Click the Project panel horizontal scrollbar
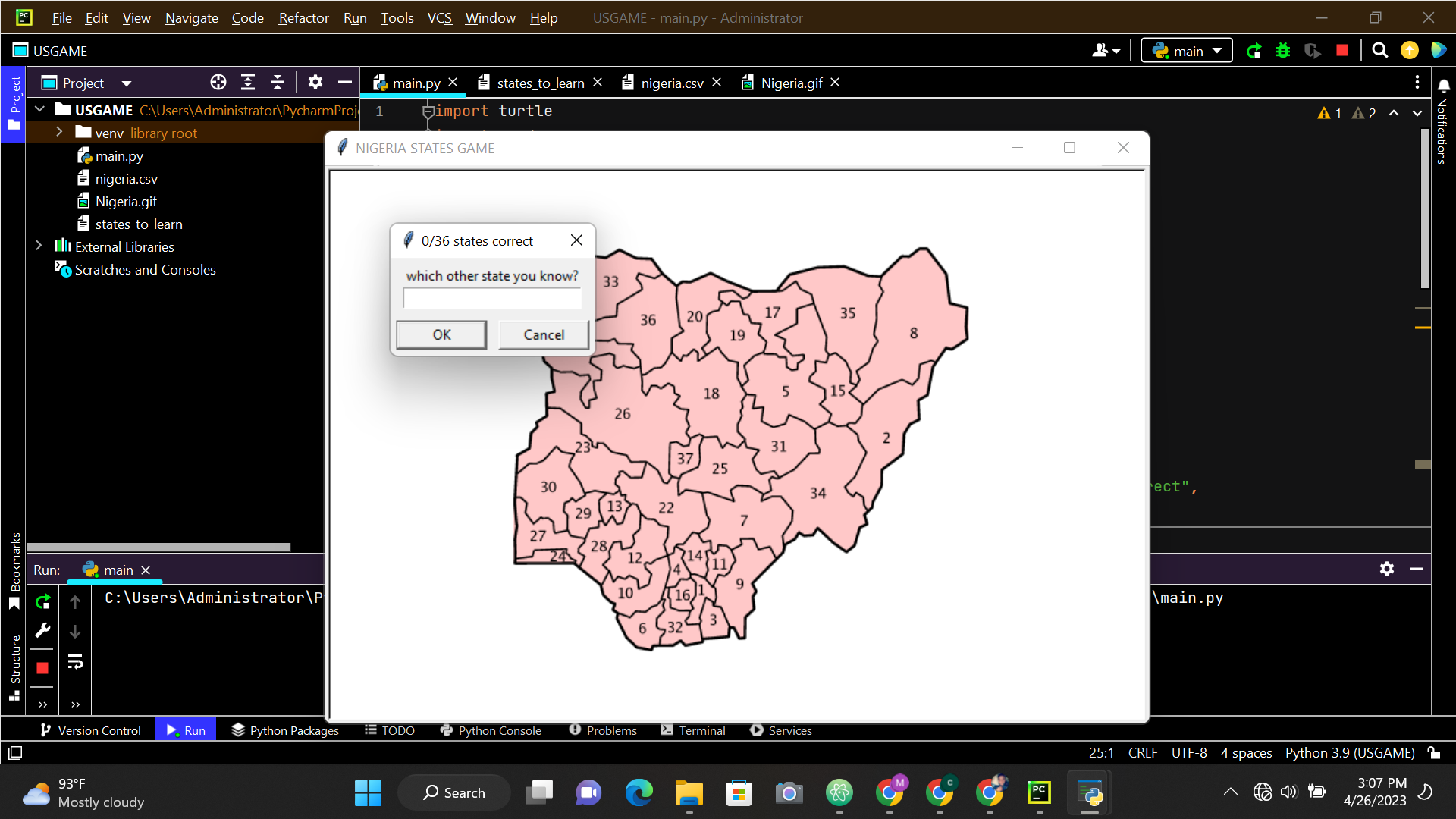This screenshot has height=819, width=1456. point(159,547)
